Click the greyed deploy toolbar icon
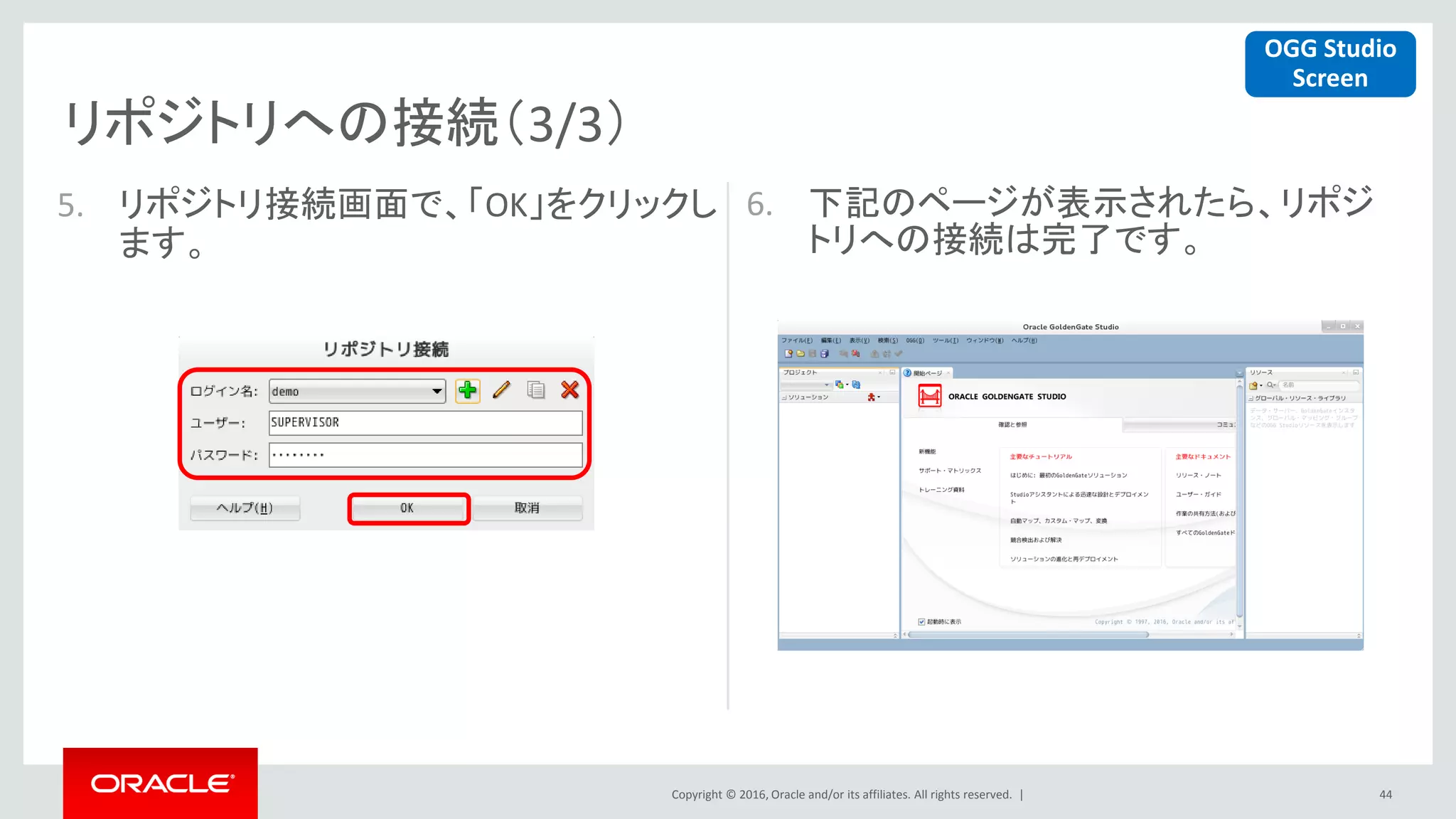 pyautogui.click(x=874, y=353)
